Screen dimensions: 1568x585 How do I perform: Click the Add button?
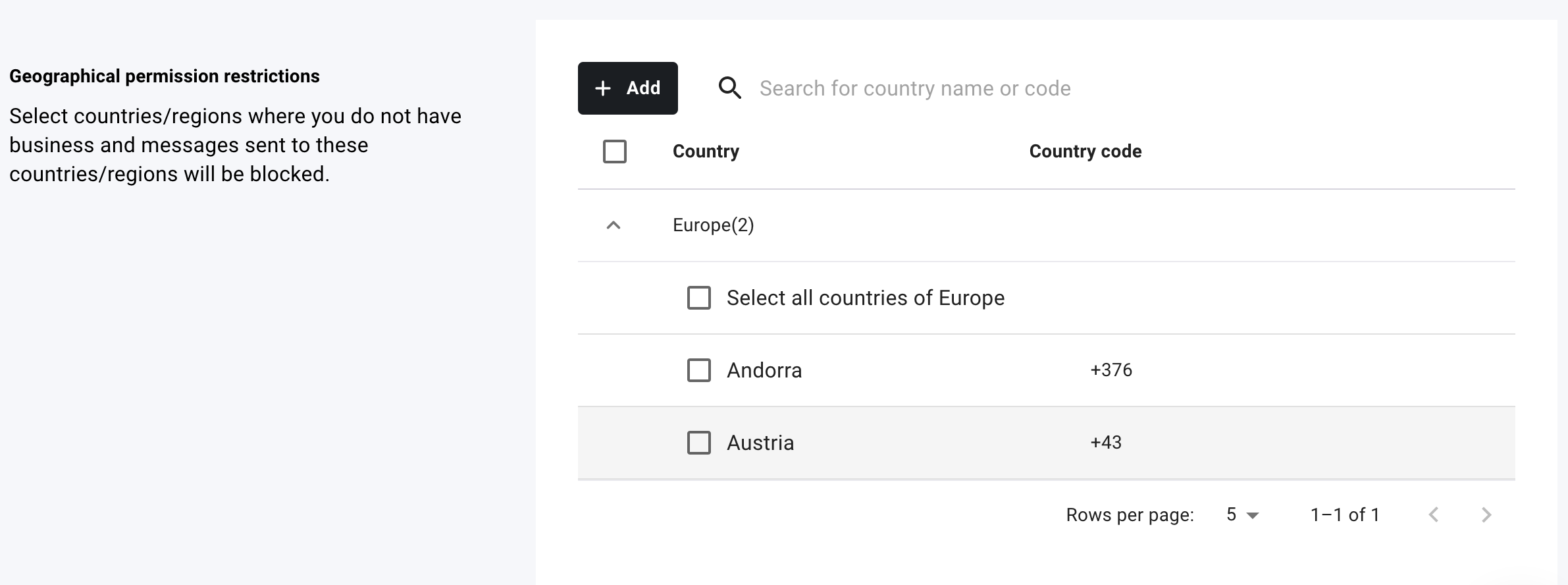[x=627, y=88]
